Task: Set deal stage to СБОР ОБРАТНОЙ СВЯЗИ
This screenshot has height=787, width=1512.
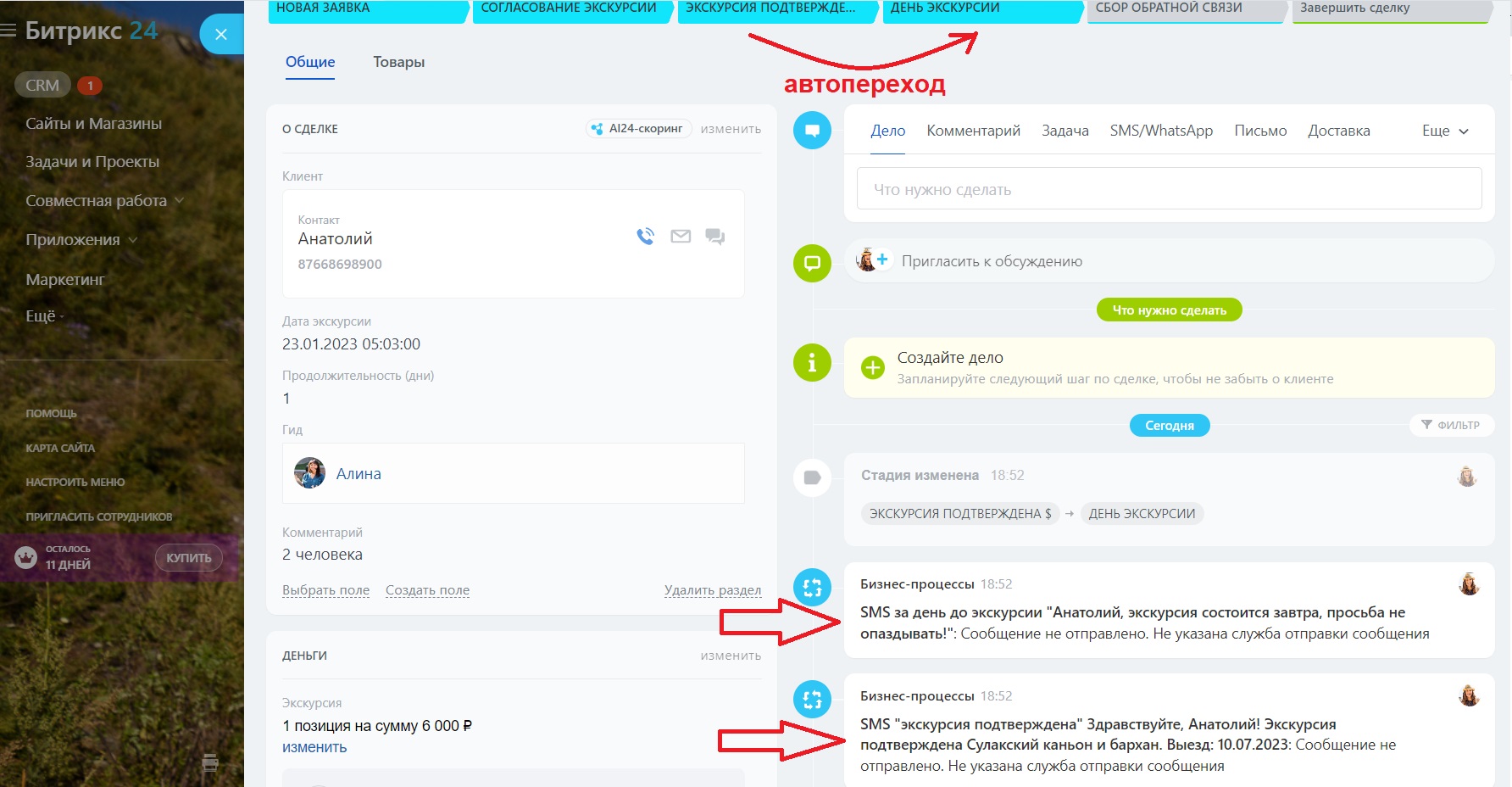Action: point(1187,11)
